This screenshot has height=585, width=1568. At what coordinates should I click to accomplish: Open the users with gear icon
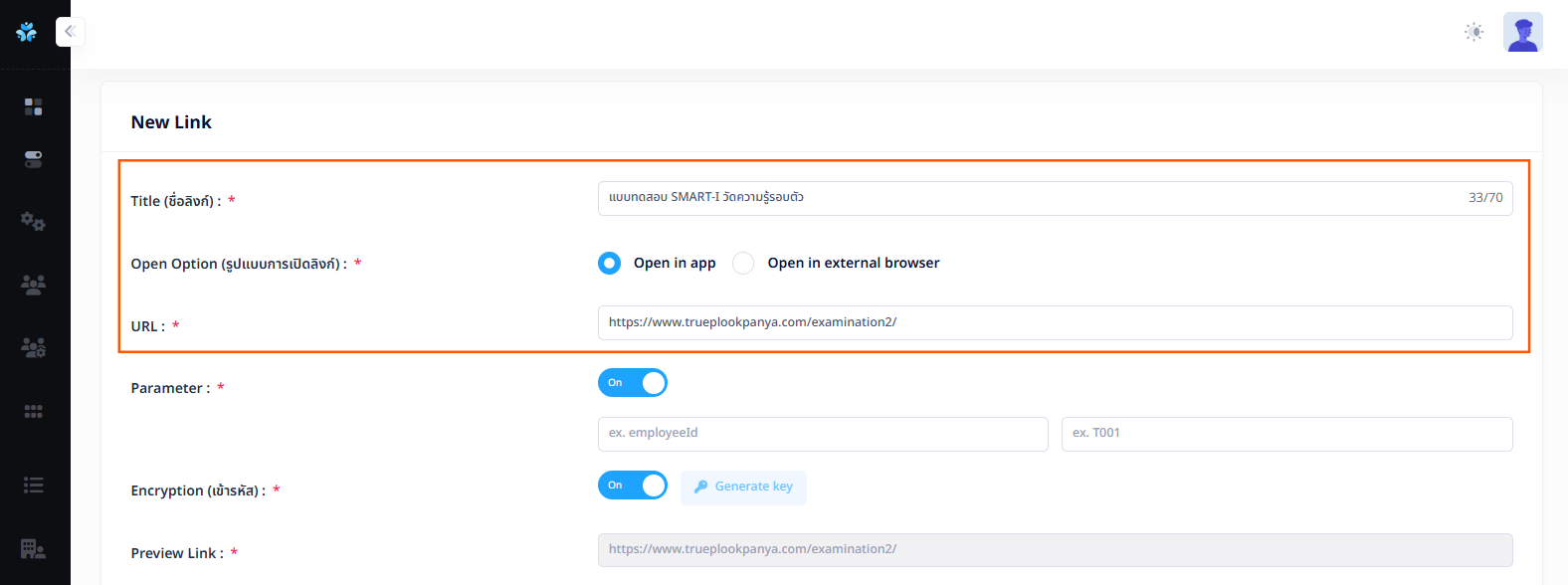point(34,347)
